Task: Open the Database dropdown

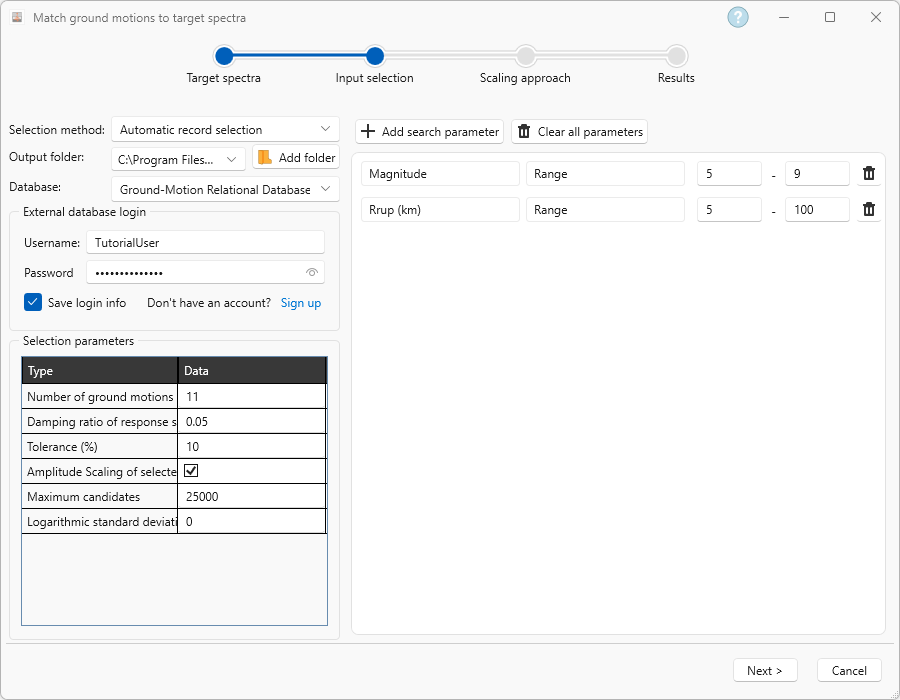Action: coord(225,189)
